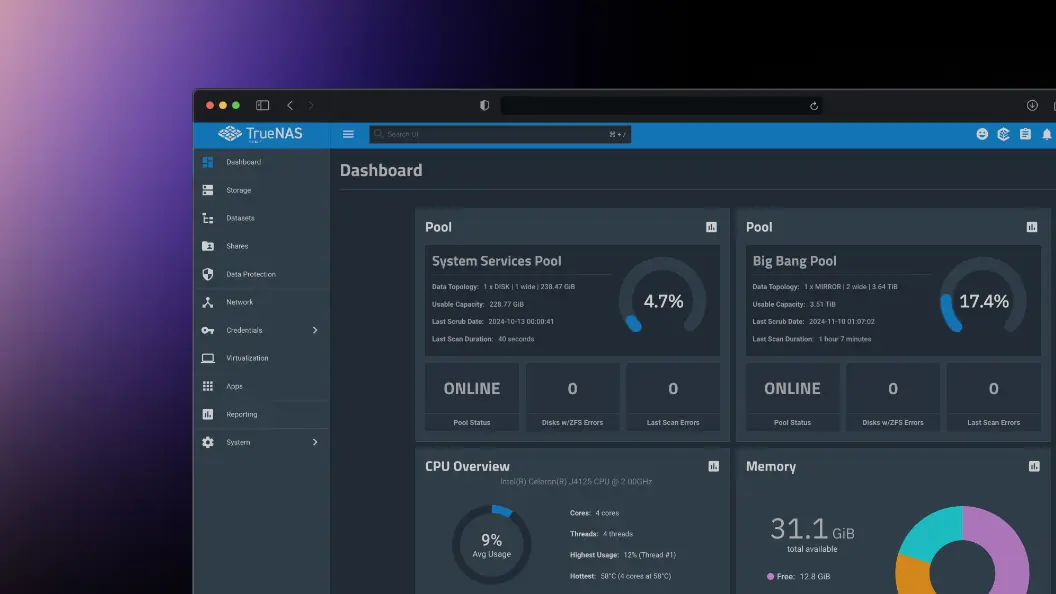Select Shares in the navigation menu
The height and width of the screenshot is (594, 1056).
tap(237, 246)
